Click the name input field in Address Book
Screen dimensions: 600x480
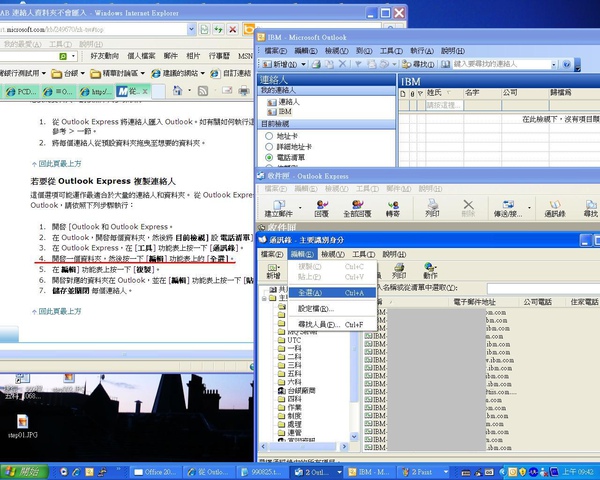(x=543, y=288)
